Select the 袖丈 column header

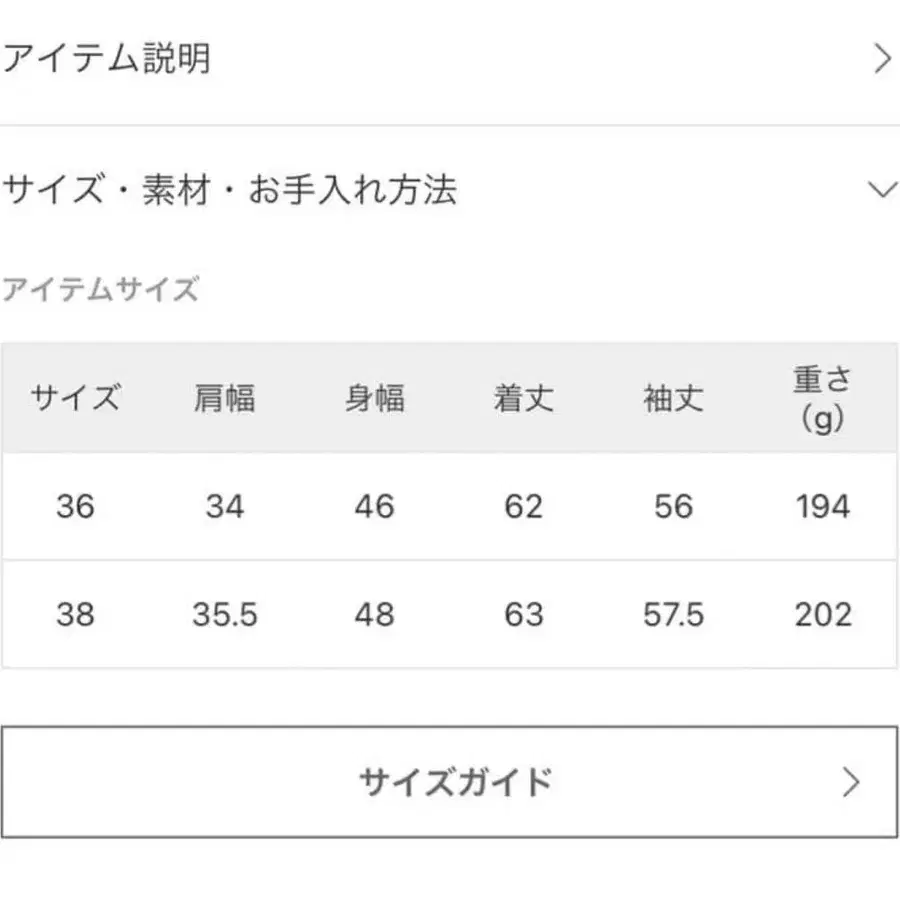(x=672, y=398)
